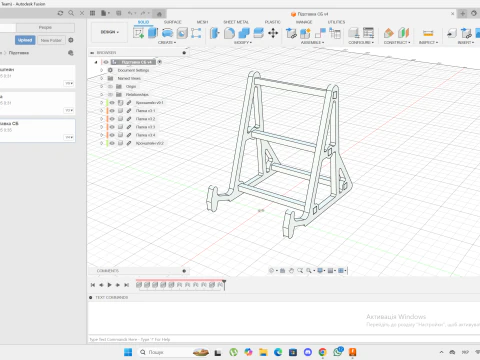480x360 pixels.
Task: Hide the first green-marked component
Action: tap(112, 103)
